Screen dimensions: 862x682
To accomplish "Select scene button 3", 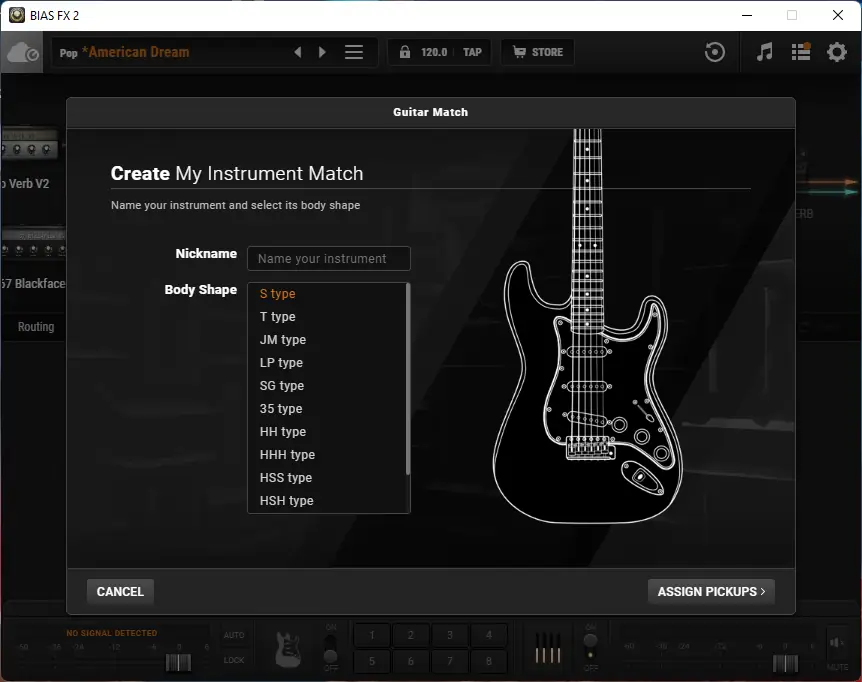I will pos(450,635).
